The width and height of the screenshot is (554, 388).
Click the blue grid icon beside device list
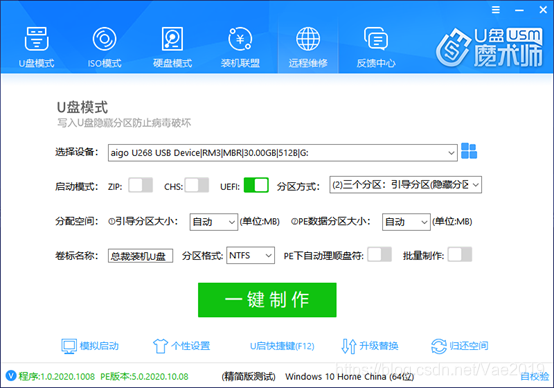469,151
